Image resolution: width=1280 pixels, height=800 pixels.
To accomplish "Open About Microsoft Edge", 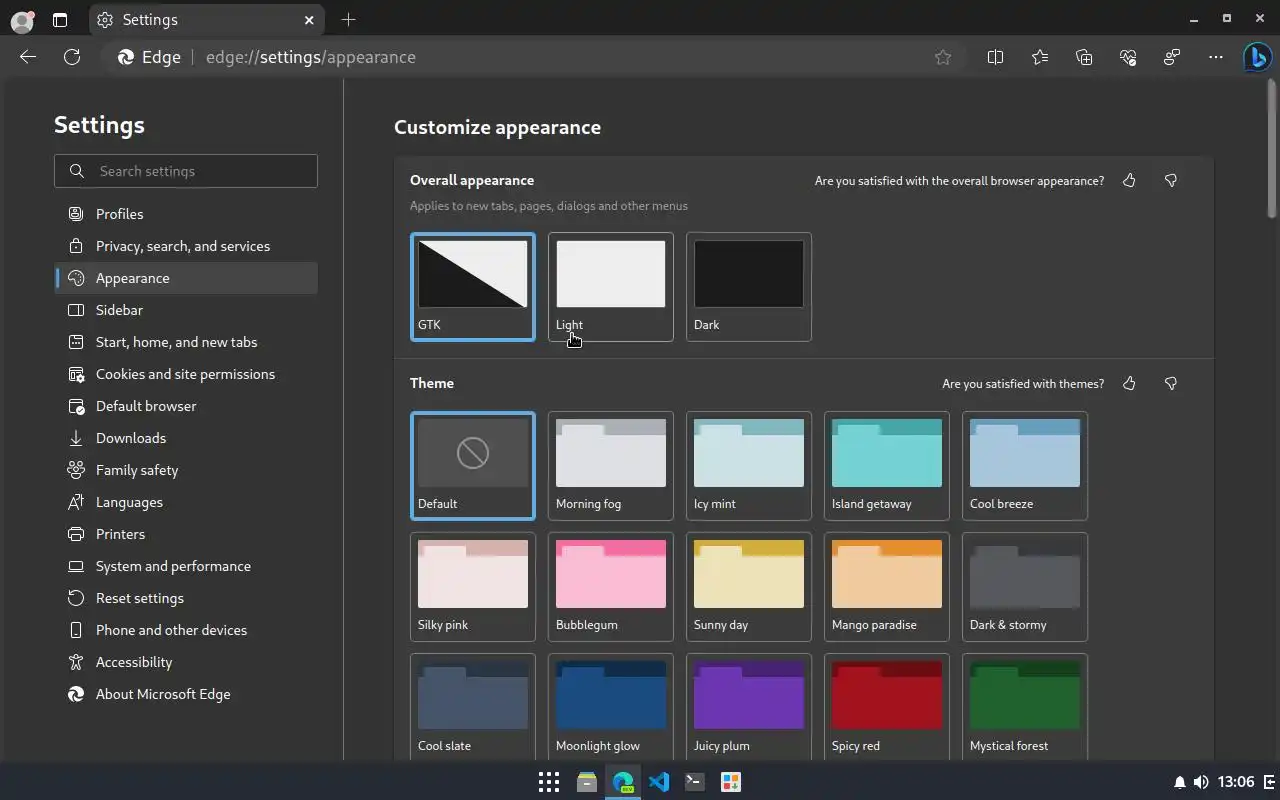I will pyautogui.click(x=186, y=694).
